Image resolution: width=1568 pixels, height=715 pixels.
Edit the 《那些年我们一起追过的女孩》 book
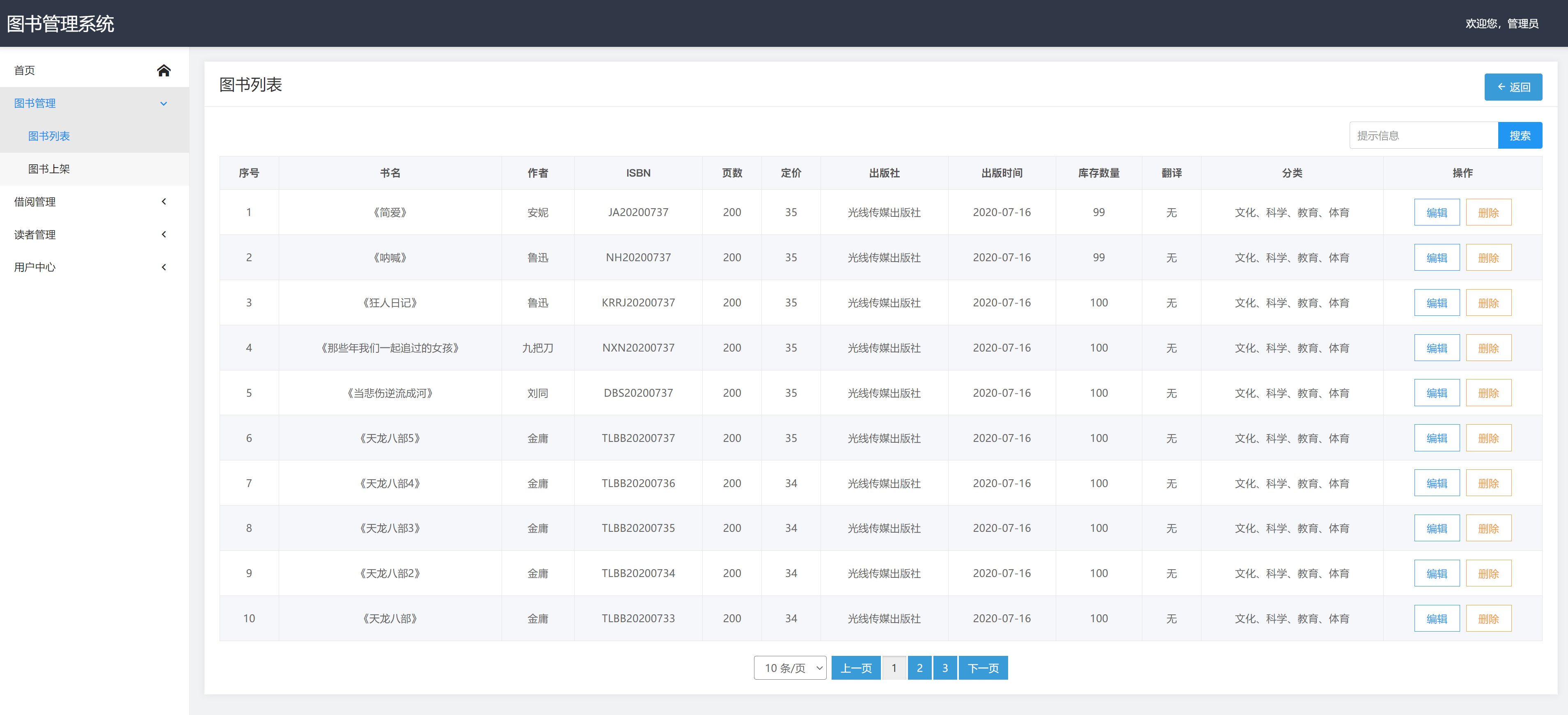click(x=1437, y=348)
